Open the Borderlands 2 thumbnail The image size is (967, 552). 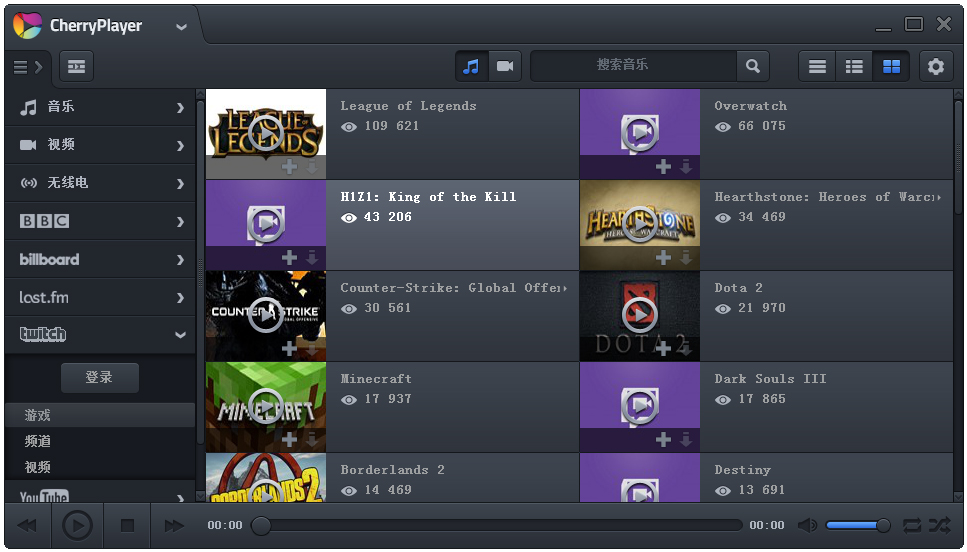pyautogui.click(x=266, y=478)
